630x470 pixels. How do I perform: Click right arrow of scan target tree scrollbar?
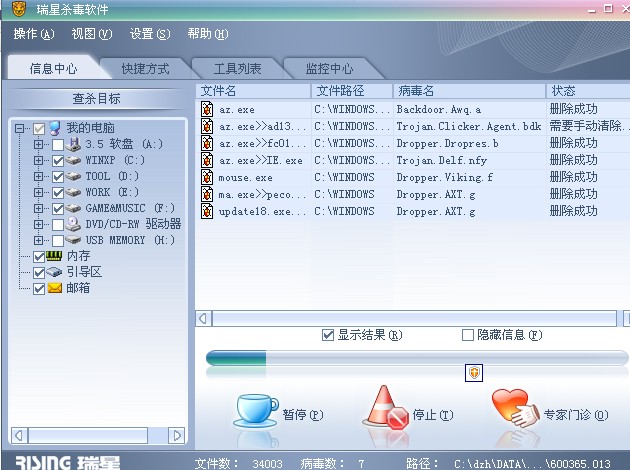[177, 435]
